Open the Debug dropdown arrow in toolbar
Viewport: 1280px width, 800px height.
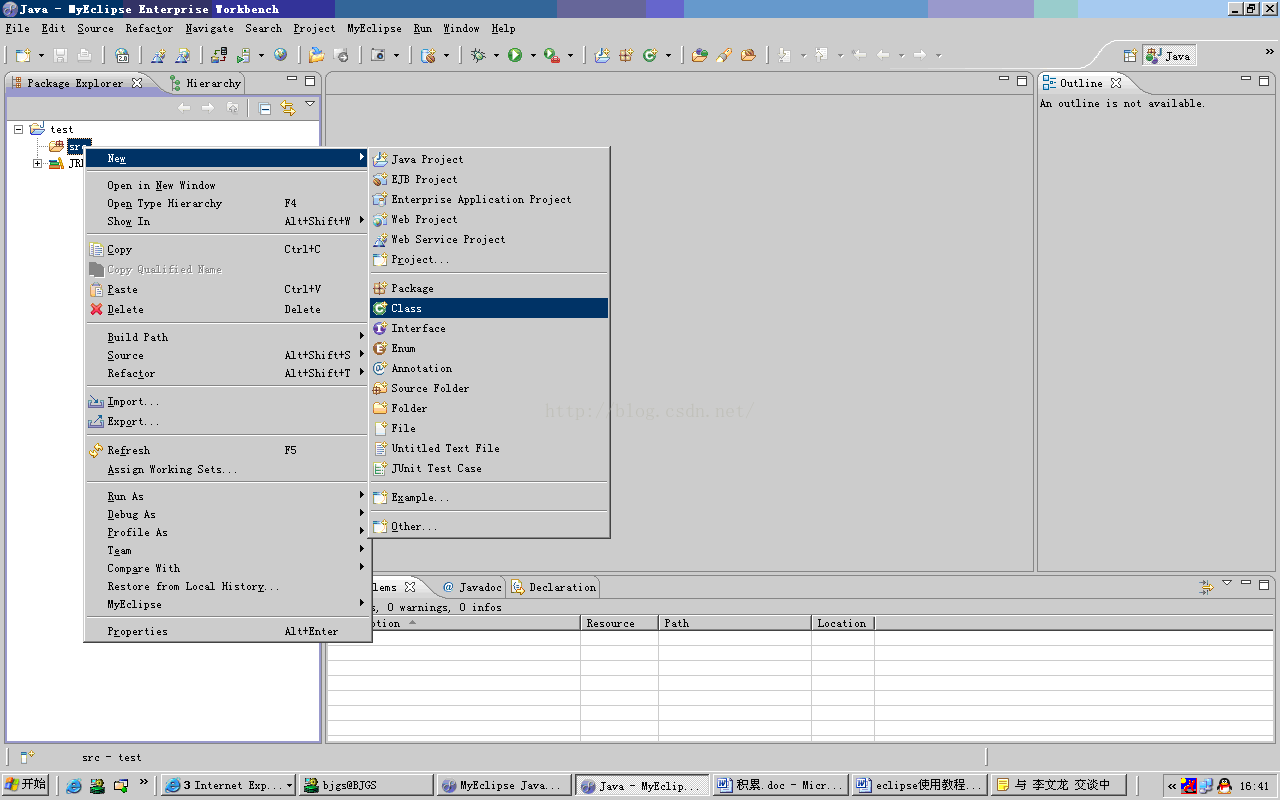click(496, 55)
